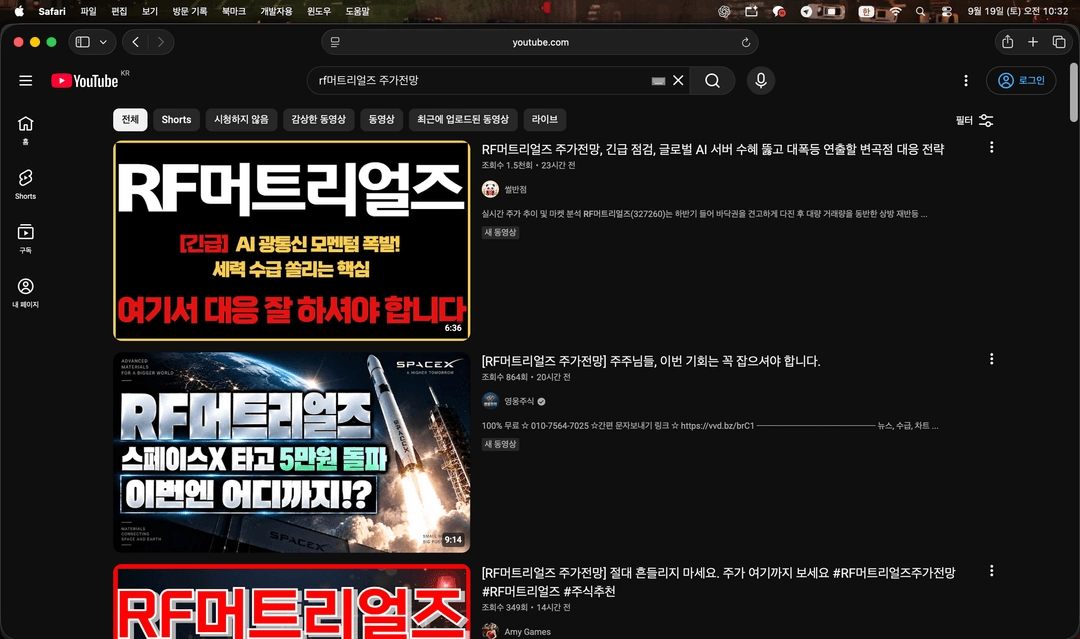Open the Safari share button
This screenshot has height=639, width=1080.
coord(1008,42)
